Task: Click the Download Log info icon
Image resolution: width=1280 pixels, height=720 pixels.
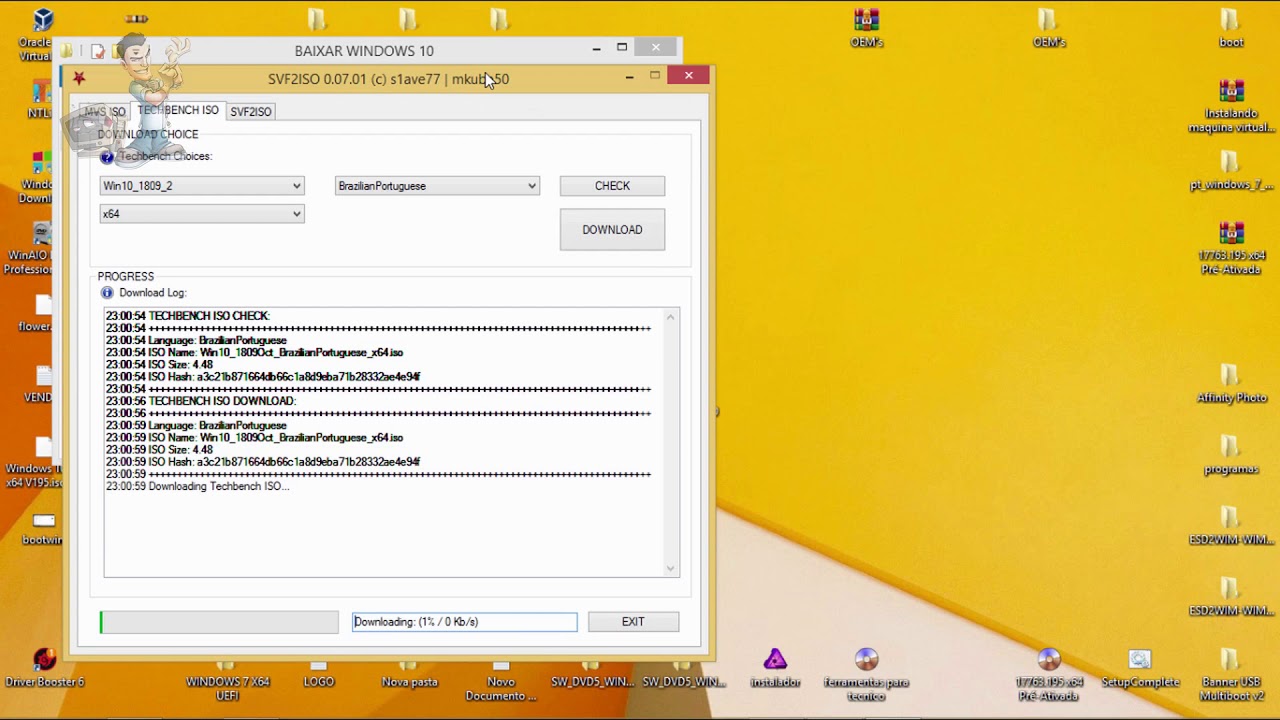Action: (x=107, y=293)
